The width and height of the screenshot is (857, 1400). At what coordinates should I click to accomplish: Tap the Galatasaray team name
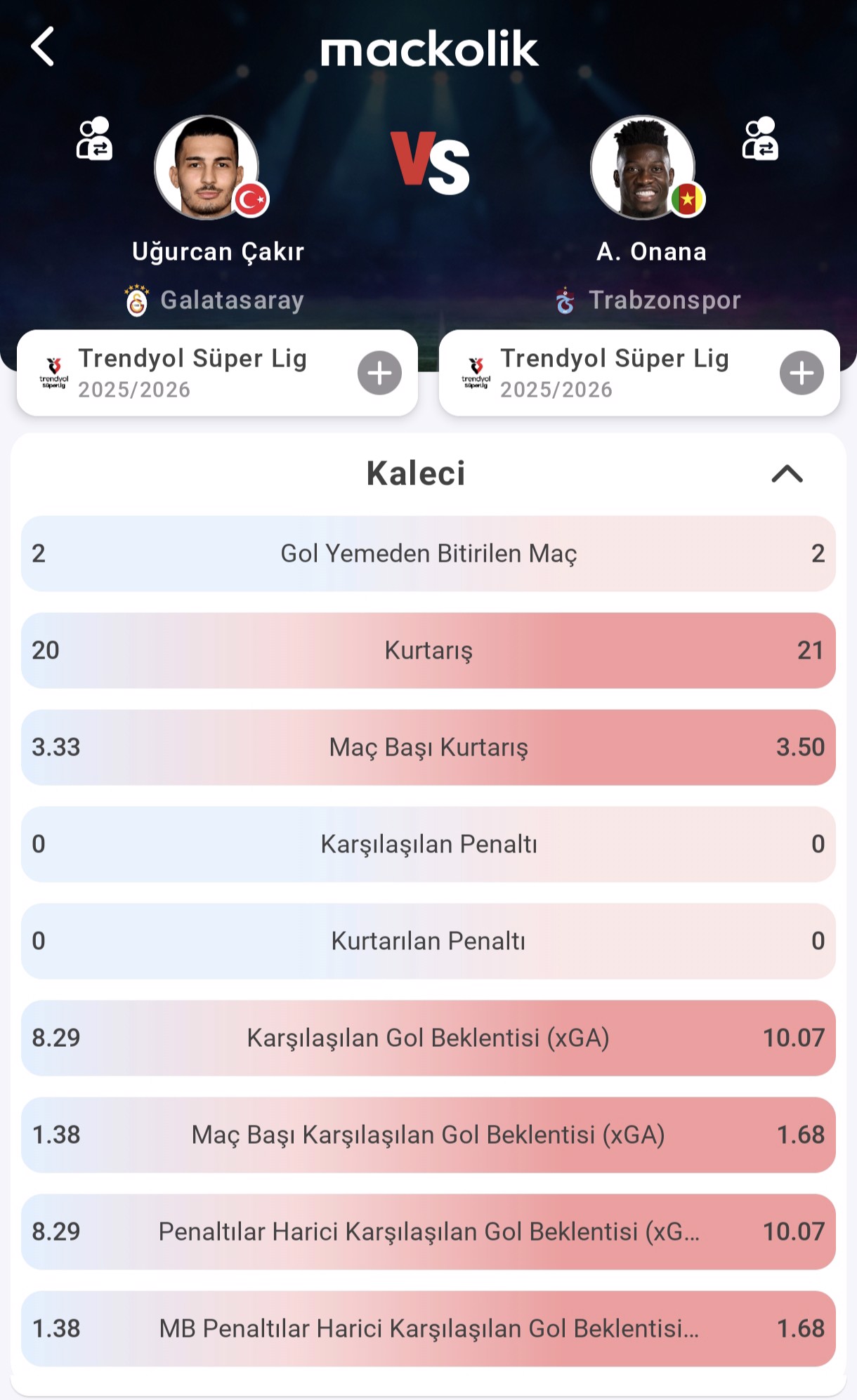pyautogui.click(x=232, y=301)
